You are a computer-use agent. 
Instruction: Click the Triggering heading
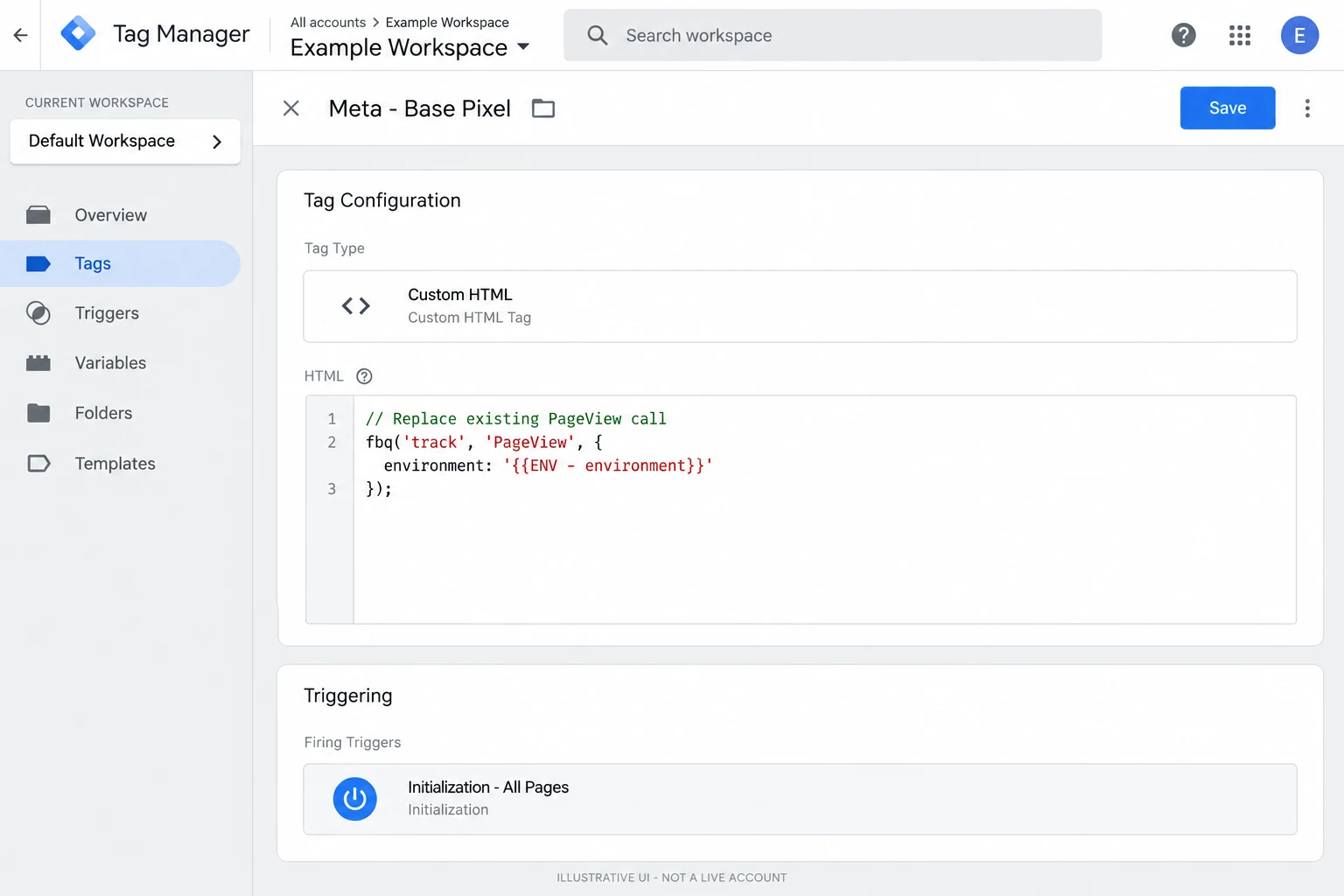pos(348,696)
